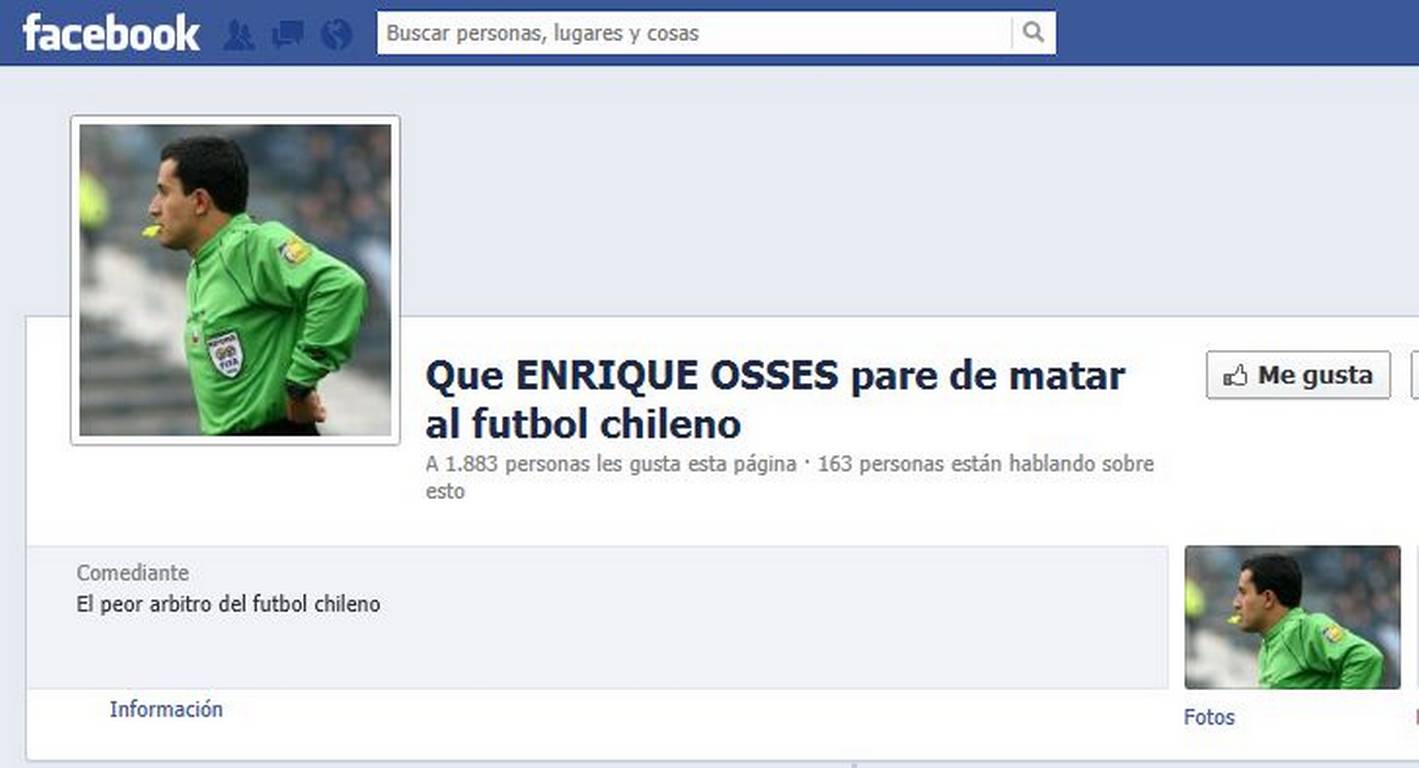The height and width of the screenshot is (768, 1419).
Task: Open the notifications globe icon
Action: (x=337, y=35)
